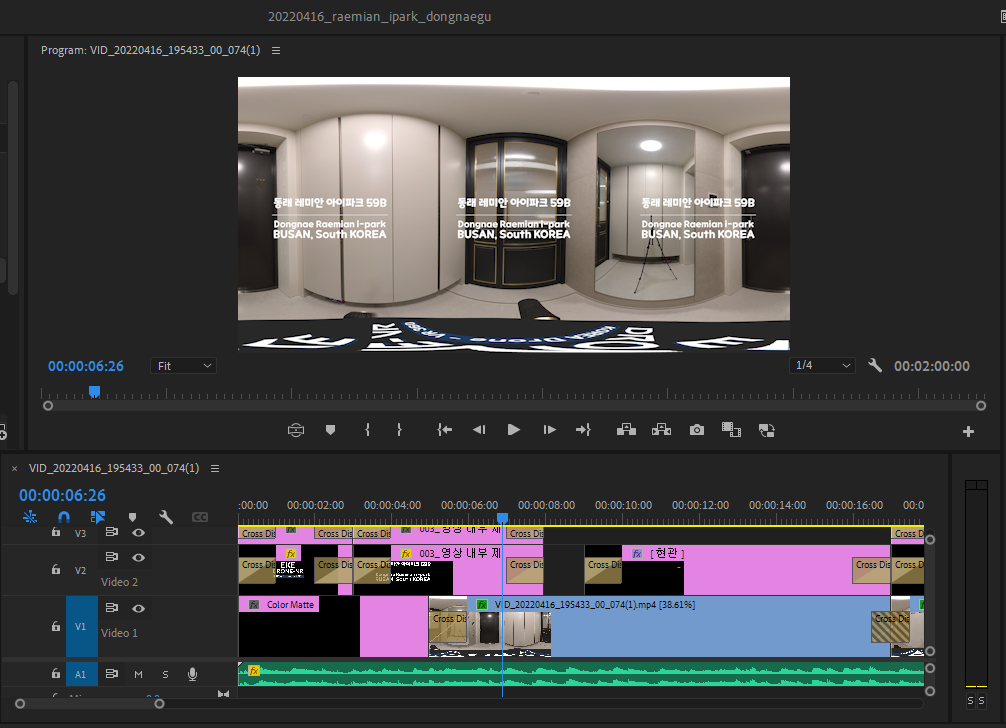
Task: Close the VID_20220416 timeline sequence tab
Action: 14,469
